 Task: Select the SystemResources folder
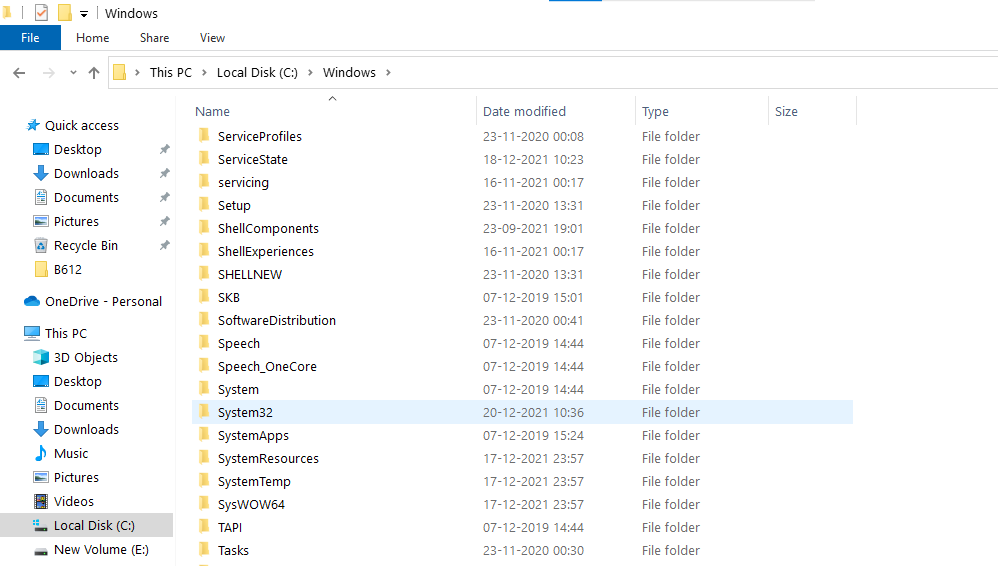coord(268,458)
